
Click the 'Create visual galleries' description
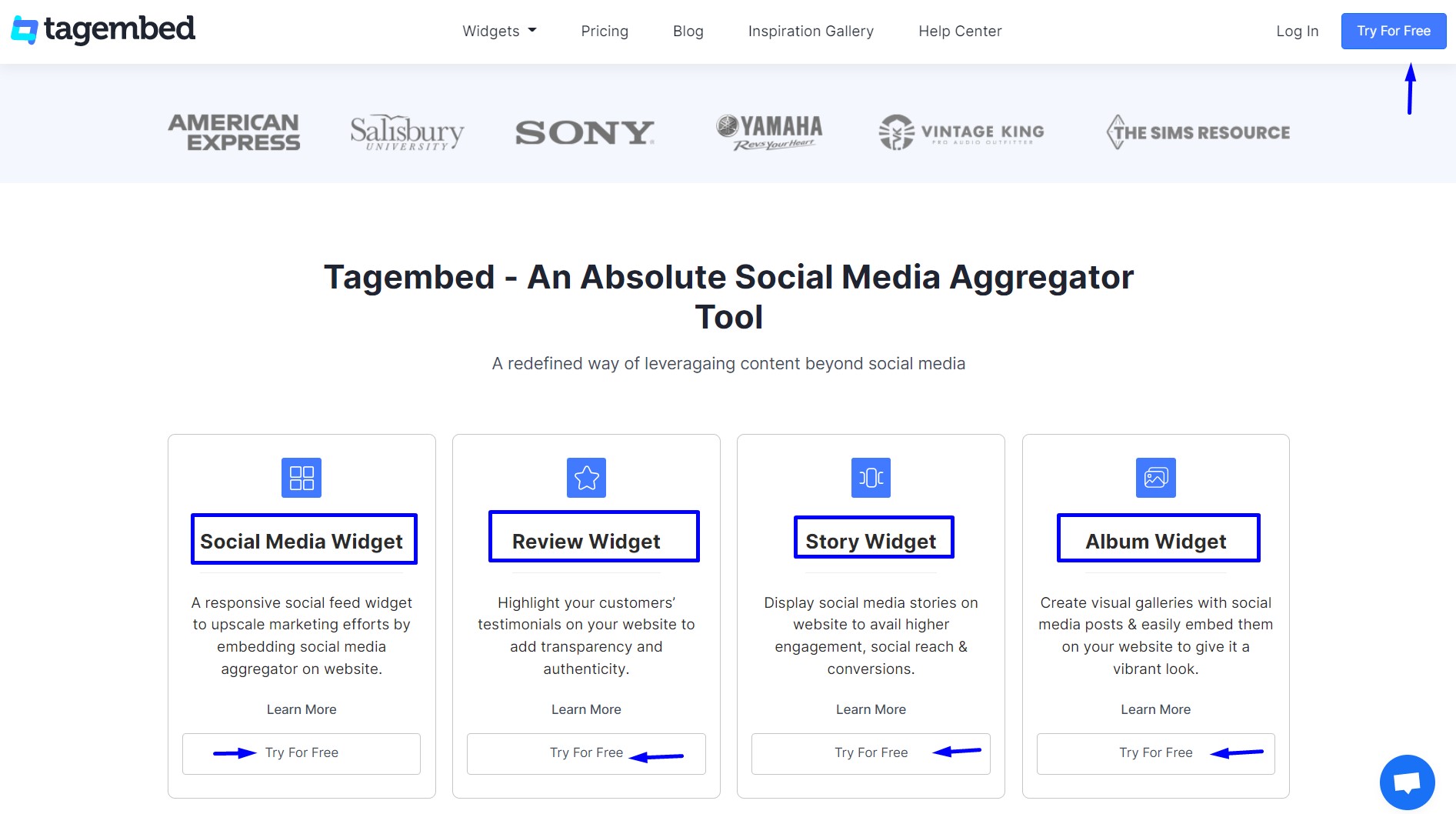(x=1156, y=636)
